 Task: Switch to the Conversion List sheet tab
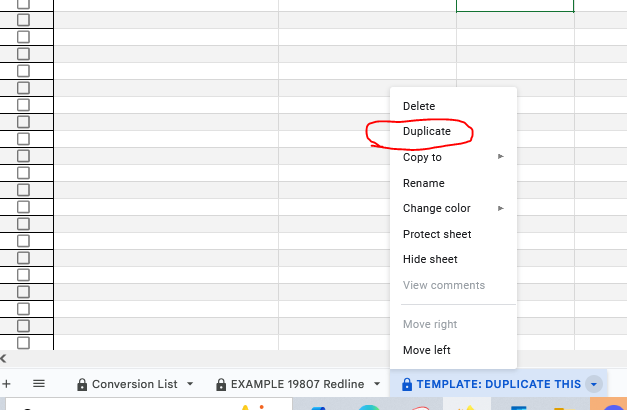coord(134,384)
